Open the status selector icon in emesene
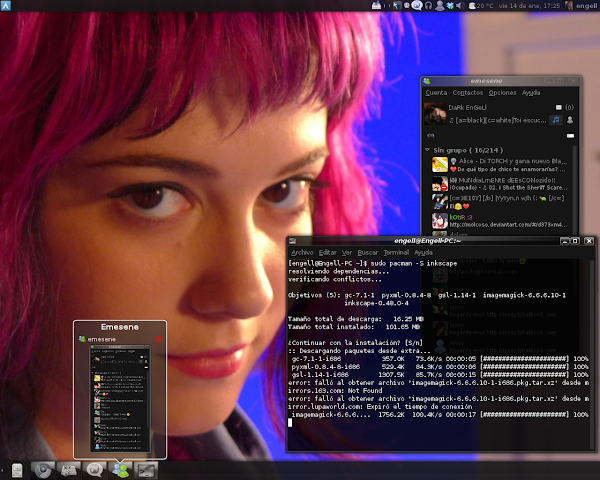This screenshot has width=600, height=480. click(x=570, y=120)
